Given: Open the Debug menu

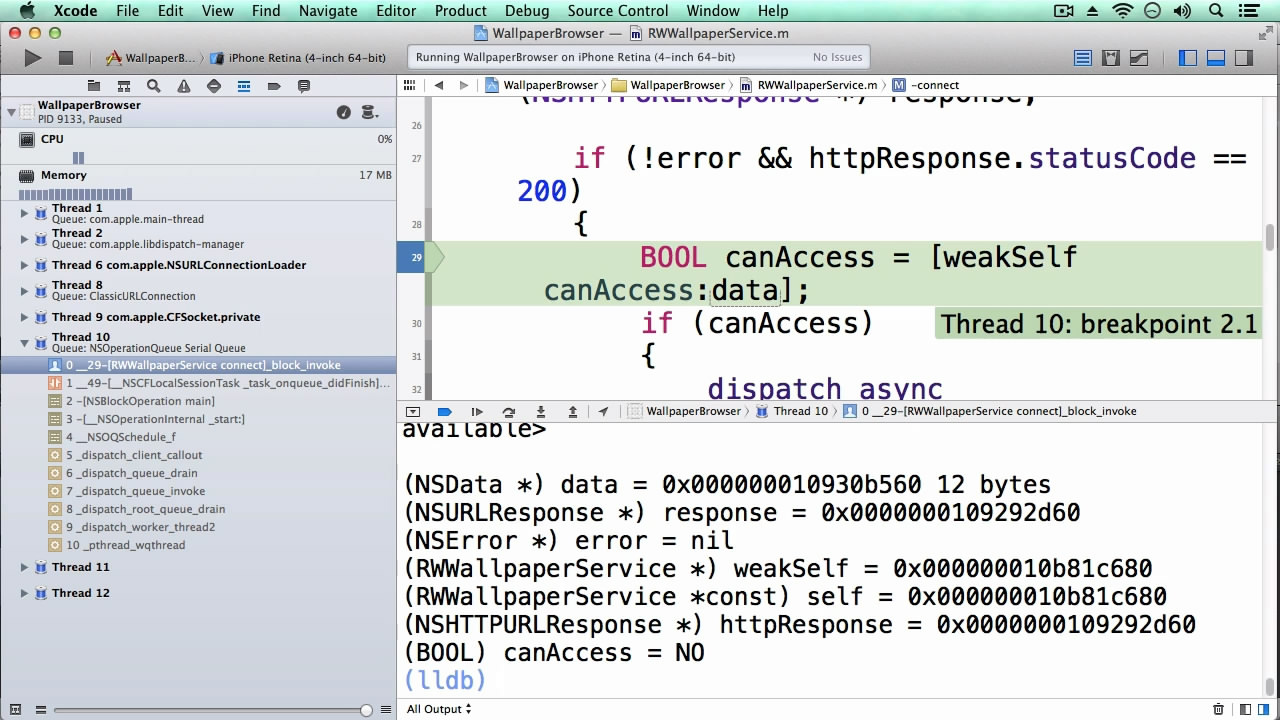Looking at the screenshot, I should tap(527, 11).
